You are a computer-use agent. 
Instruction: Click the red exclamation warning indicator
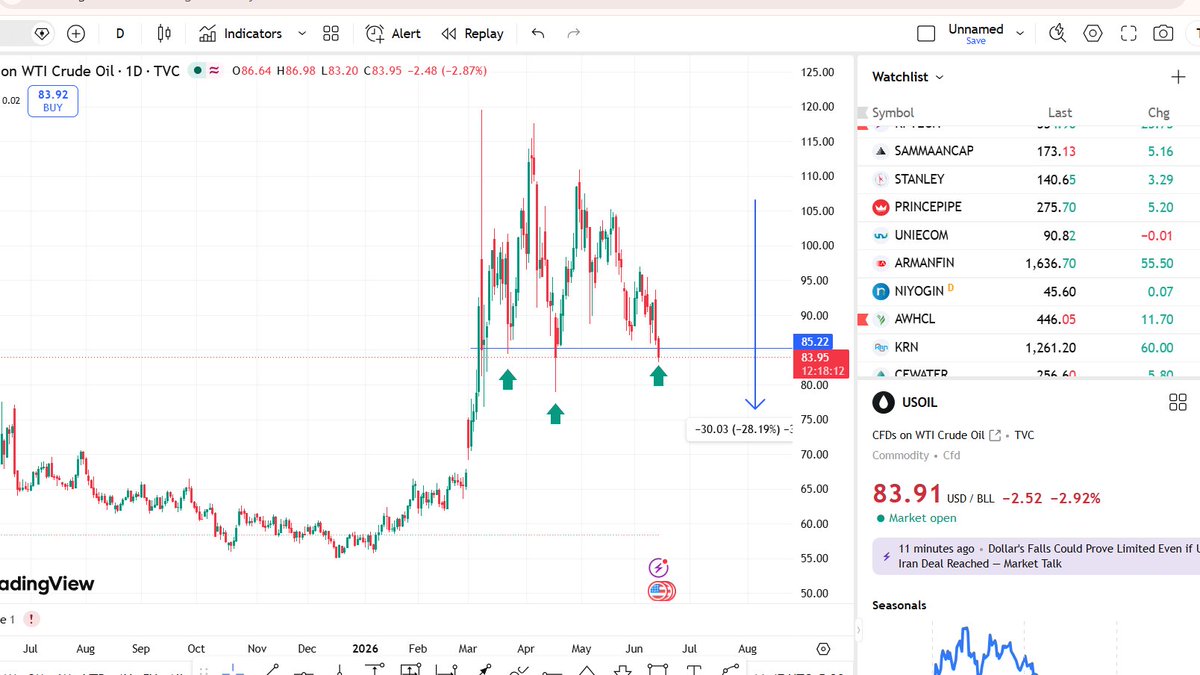coord(32,619)
